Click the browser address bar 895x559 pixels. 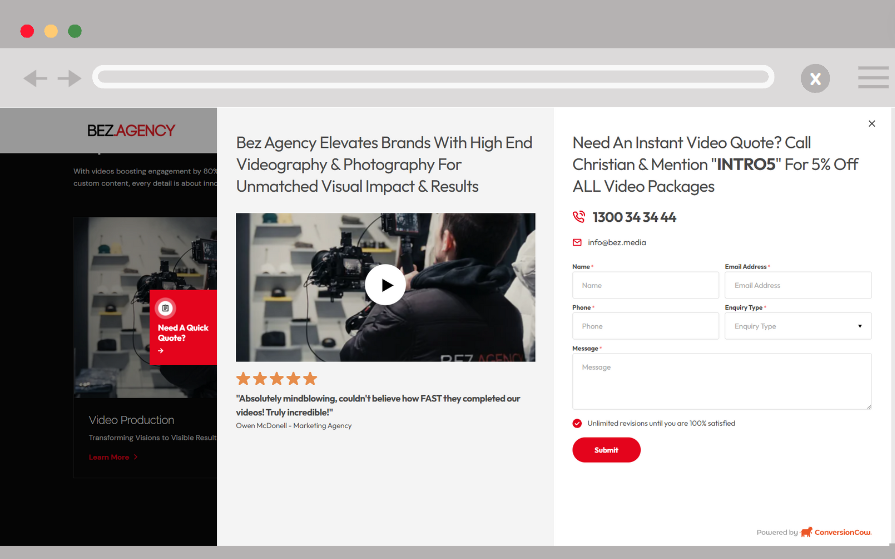(x=433, y=77)
